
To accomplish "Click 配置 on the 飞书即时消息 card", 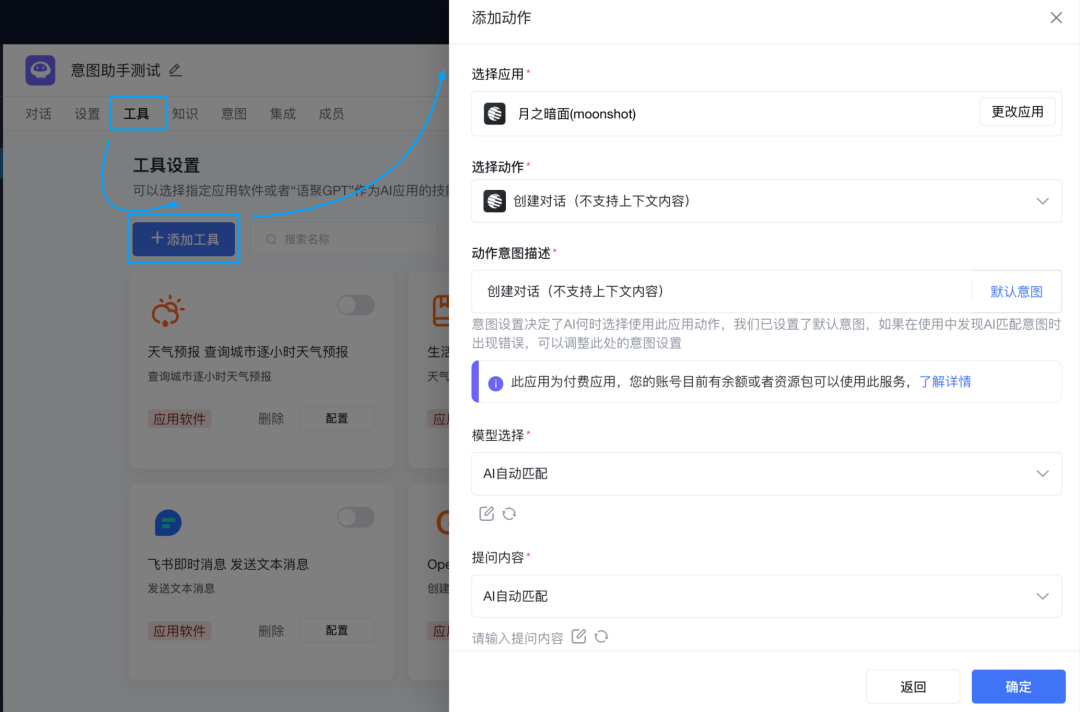I will pyautogui.click(x=337, y=631).
